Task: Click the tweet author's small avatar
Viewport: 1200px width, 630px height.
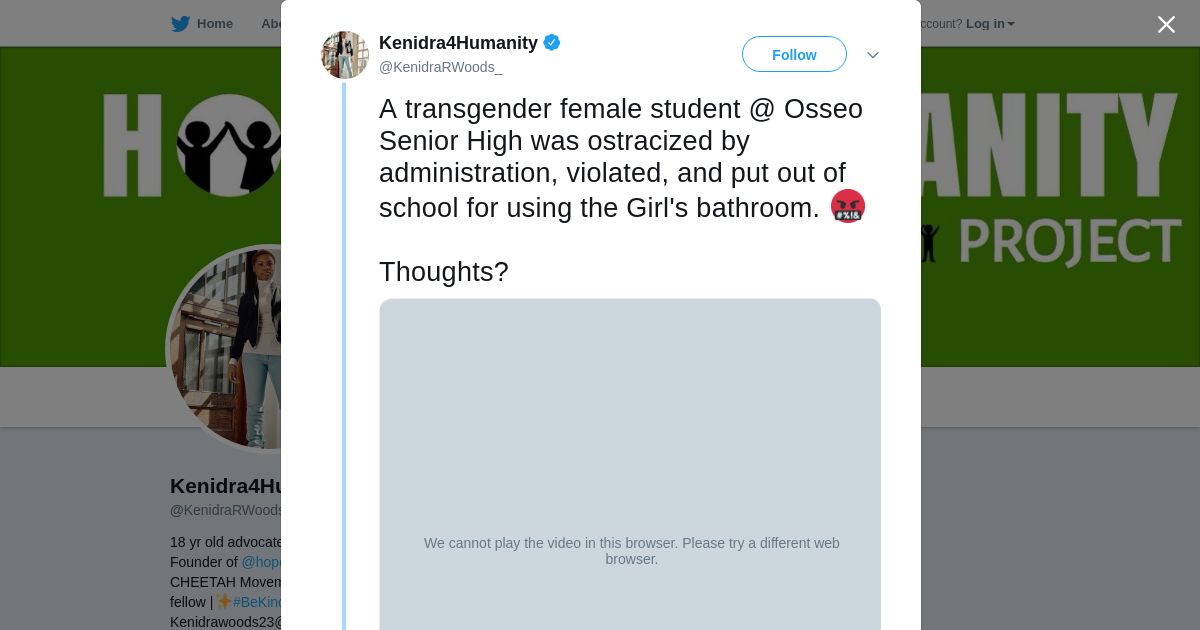Action: (345, 55)
